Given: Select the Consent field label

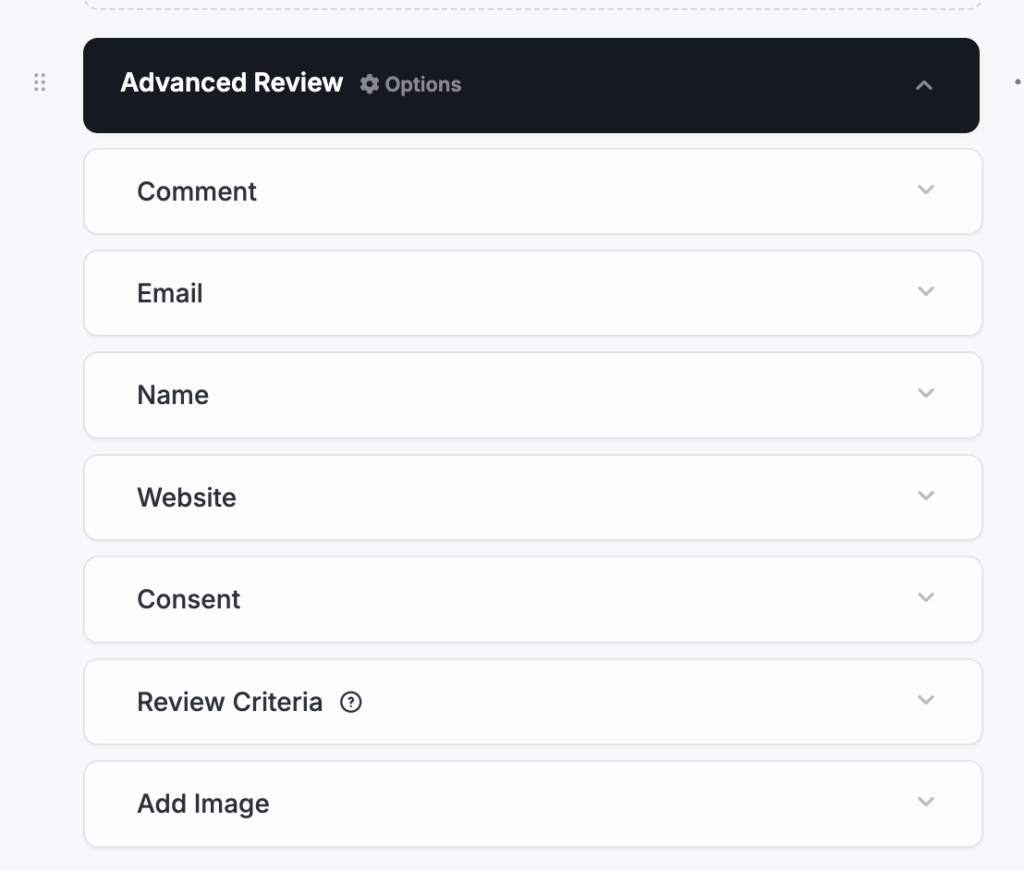Looking at the screenshot, I should (189, 600).
